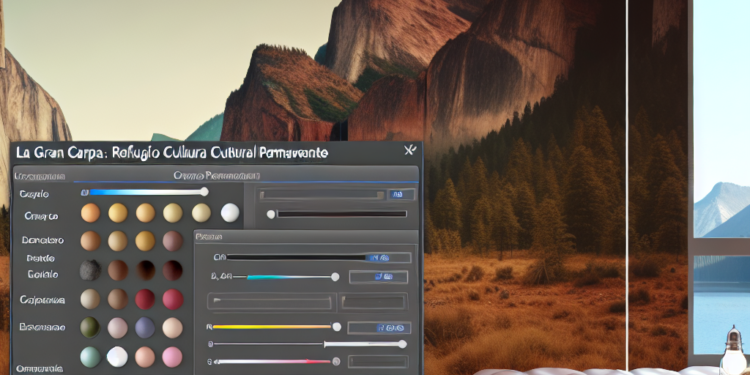Select the tan swatch left of crimson
Screen dimensions: 750x375
pyautogui.click(x=118, y=299)
